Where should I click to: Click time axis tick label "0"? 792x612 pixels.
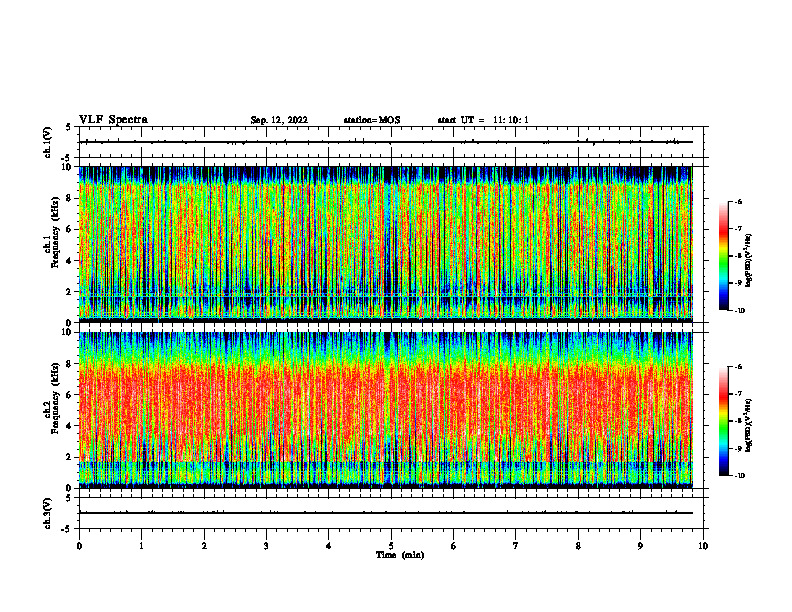click(79, 546)
